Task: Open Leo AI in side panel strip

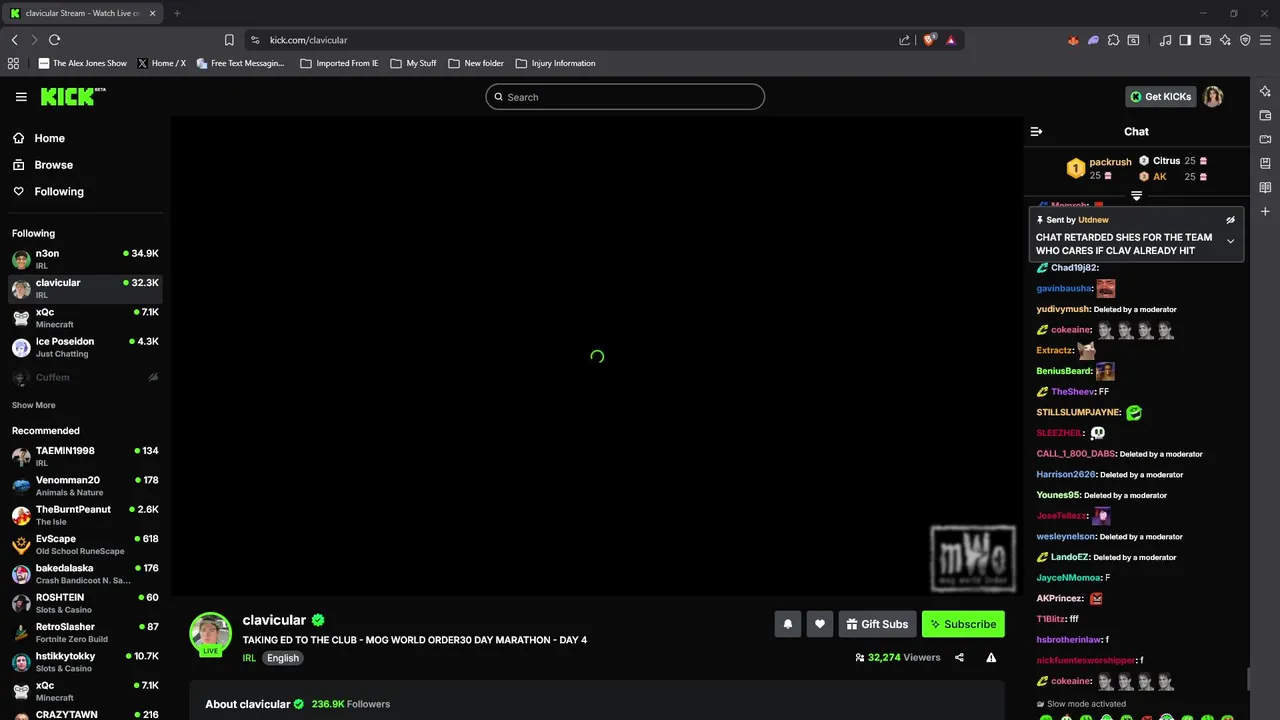Action: coord(1265,91)
